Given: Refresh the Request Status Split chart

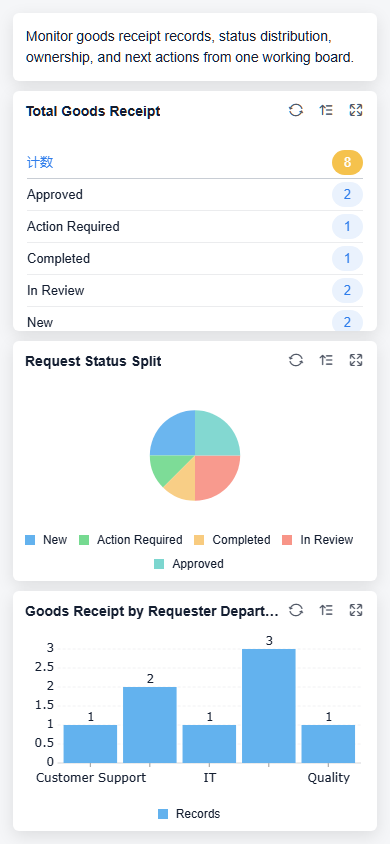Looking at the screenshot, I should click(x=296, y=360).
